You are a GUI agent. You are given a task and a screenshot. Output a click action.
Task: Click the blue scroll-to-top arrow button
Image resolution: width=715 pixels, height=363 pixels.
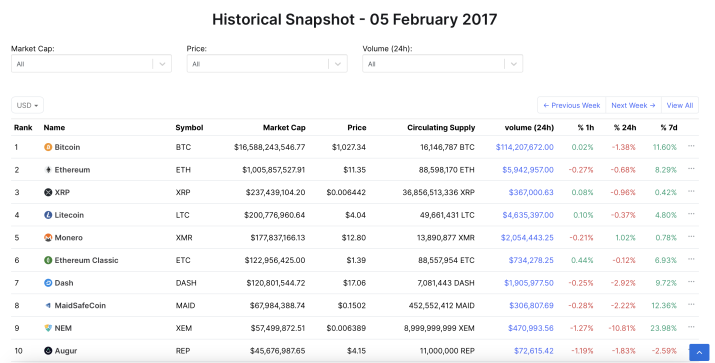699,353
